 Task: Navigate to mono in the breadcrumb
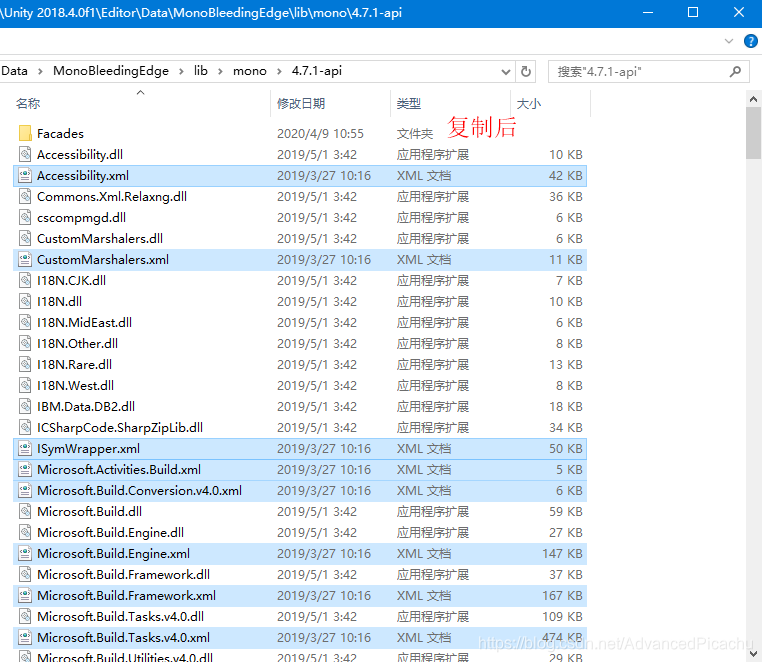coord(250,71)
